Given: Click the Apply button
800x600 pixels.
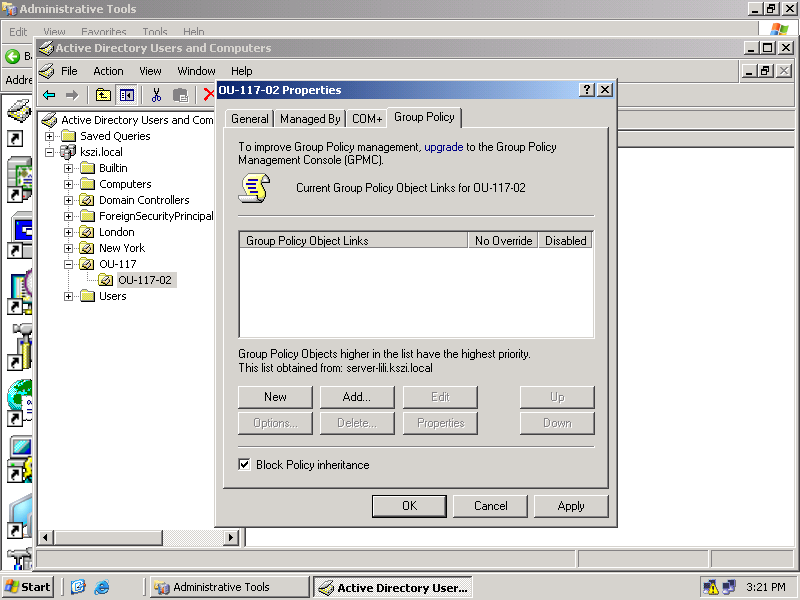Looking at the screenshot, I should (x=571, y=506).
